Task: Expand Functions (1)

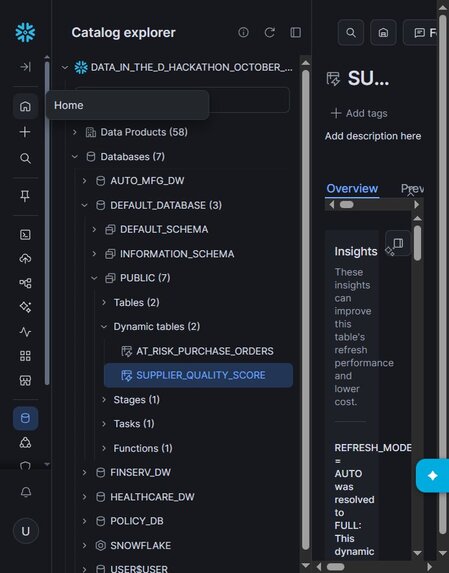Action: coord(104,448)
